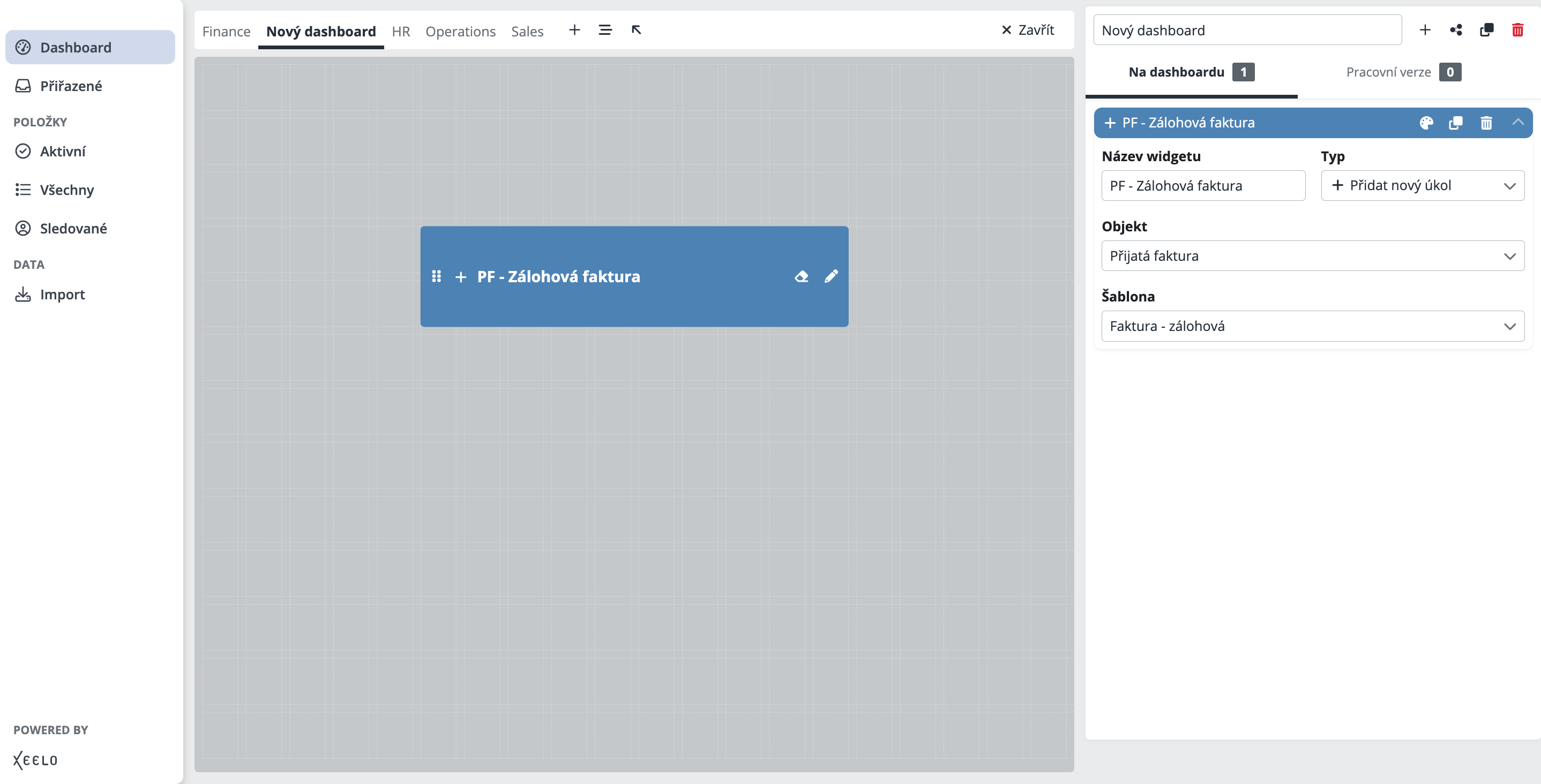The height and width of the screenshot is (784, 1541).
Task: Open the Typ dropdown
Action: coord(1422,185)
